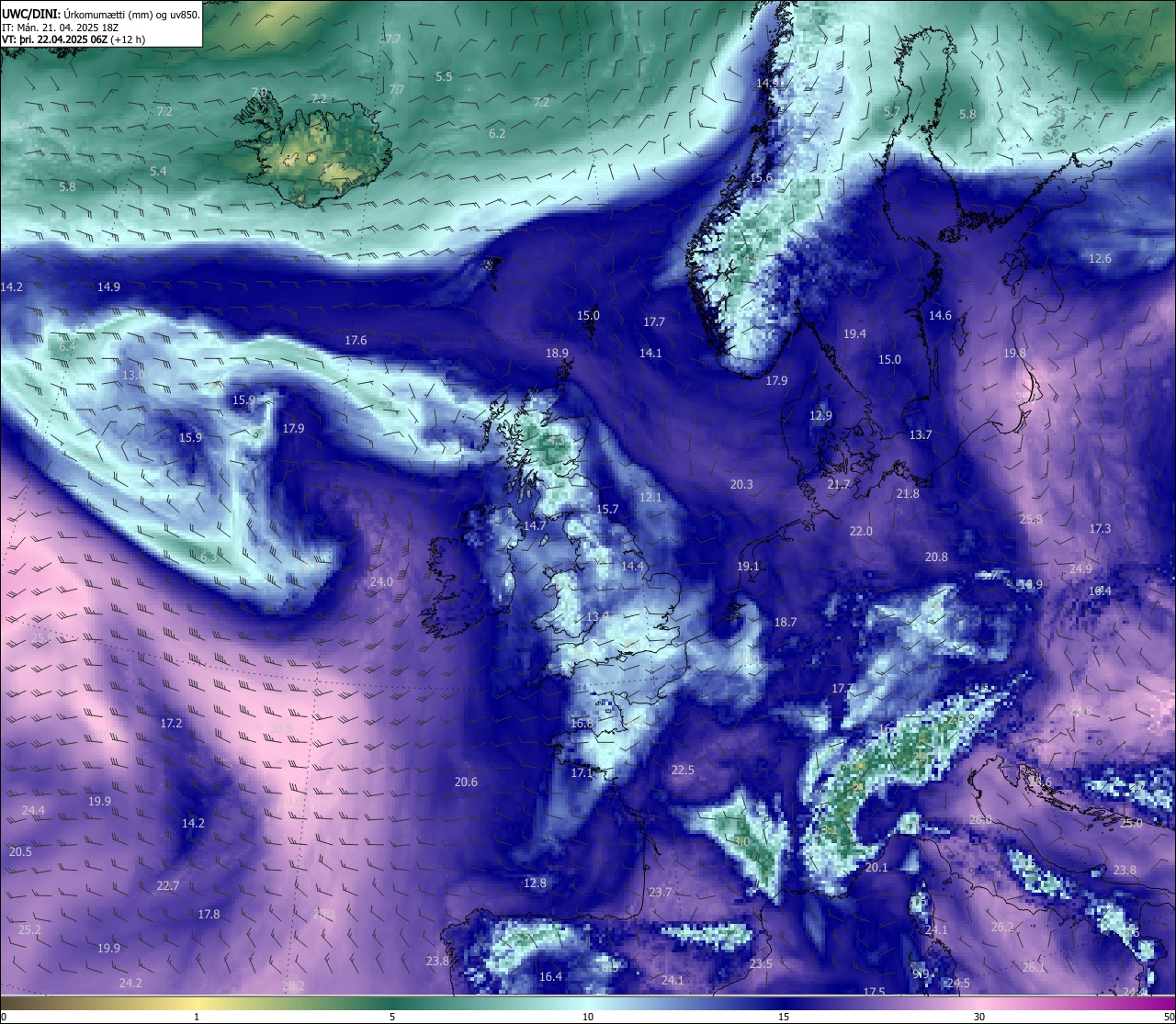Click the 20.5 value label

tap(20, 852)
